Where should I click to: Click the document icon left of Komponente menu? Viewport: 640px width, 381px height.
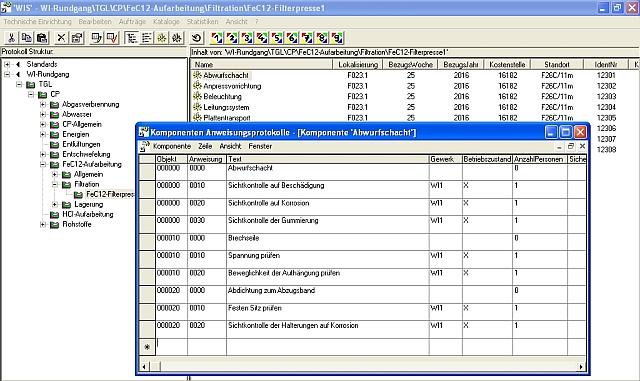click(x=144, y=146)
